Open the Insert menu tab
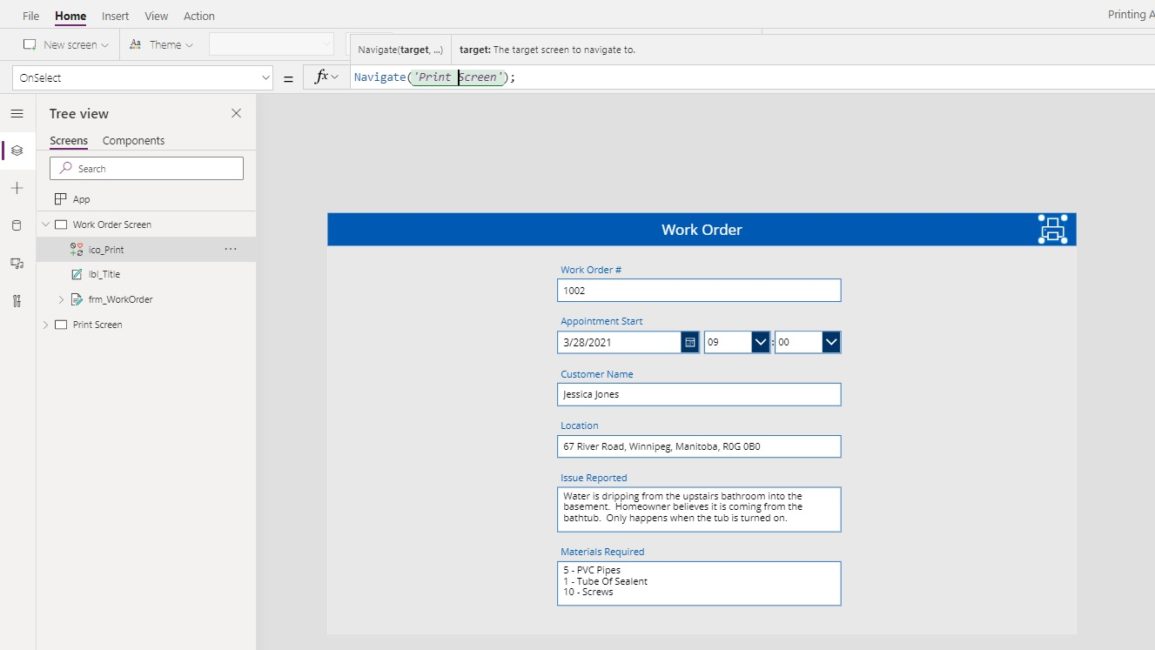Image resolution: width=1155 pixels, height=650 pixels. (x=115, y=16)
